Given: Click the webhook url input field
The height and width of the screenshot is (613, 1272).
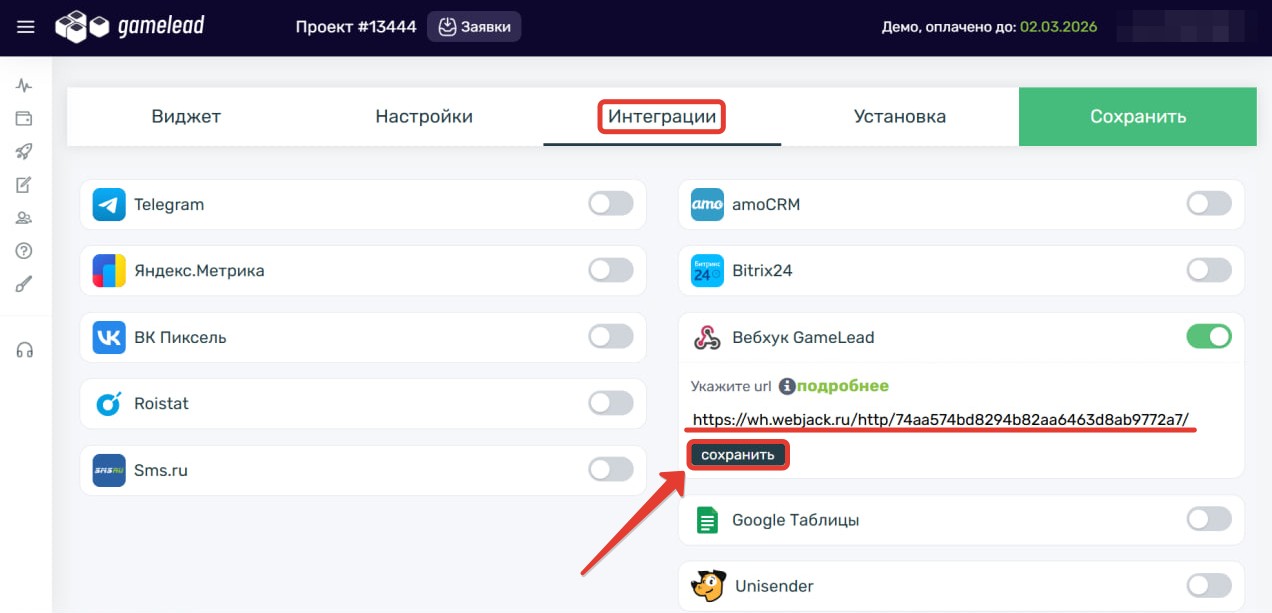Looking at the screenshot, I should (940, 420).
